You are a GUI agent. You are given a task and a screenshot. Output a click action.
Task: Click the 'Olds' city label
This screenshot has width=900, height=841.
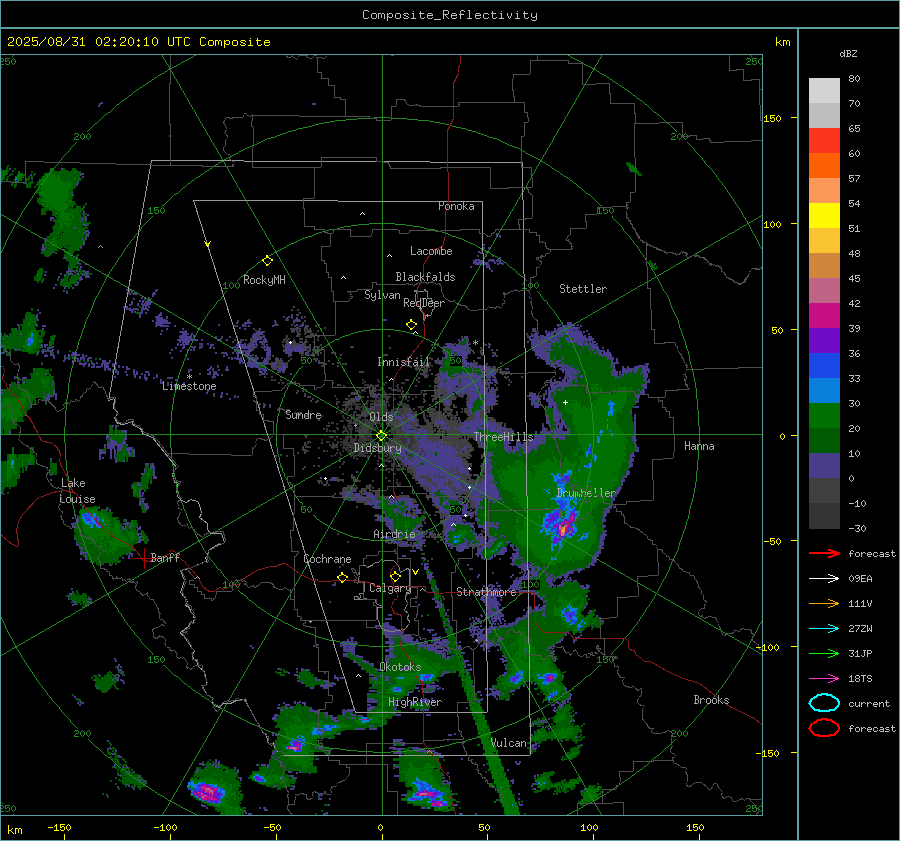coord(381,417)
